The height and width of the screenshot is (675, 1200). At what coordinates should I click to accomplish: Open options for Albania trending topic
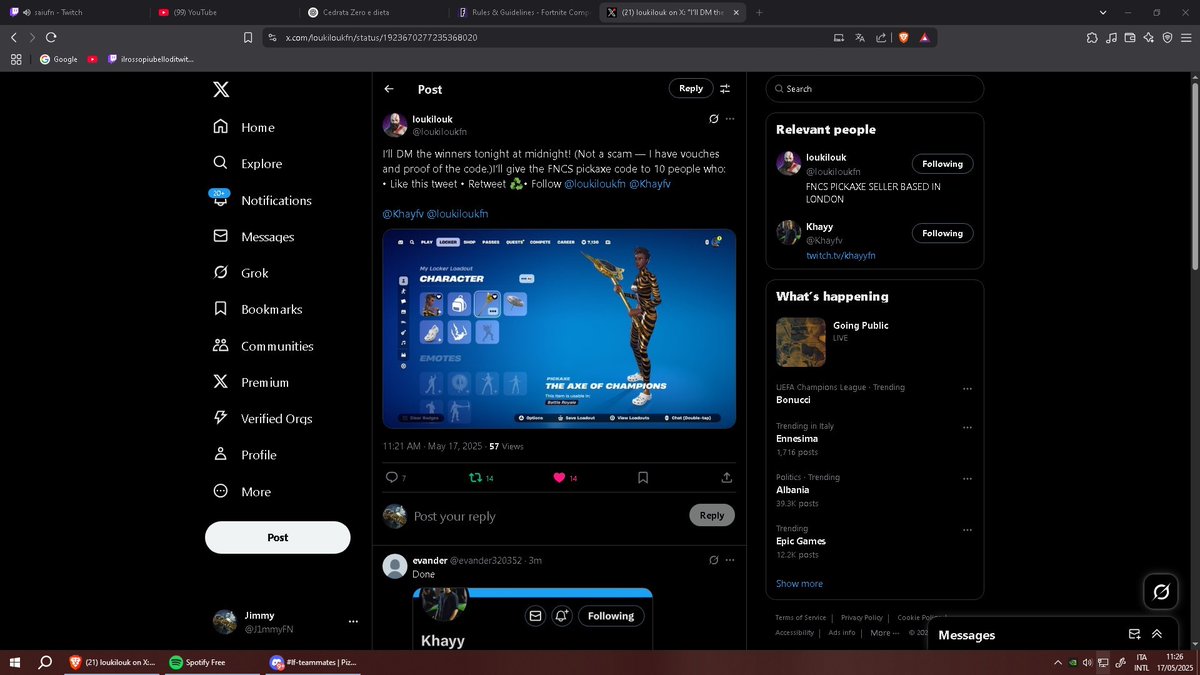pyautogui.click(x=967, y=478)
